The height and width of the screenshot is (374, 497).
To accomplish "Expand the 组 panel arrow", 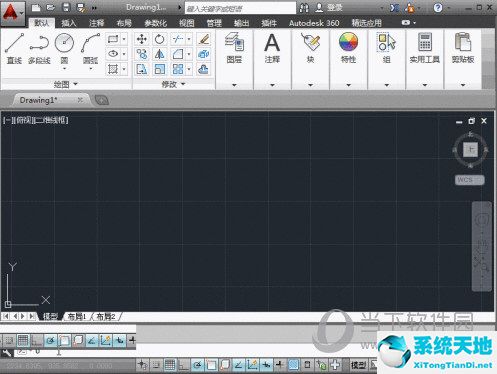I will coord(387,85).
